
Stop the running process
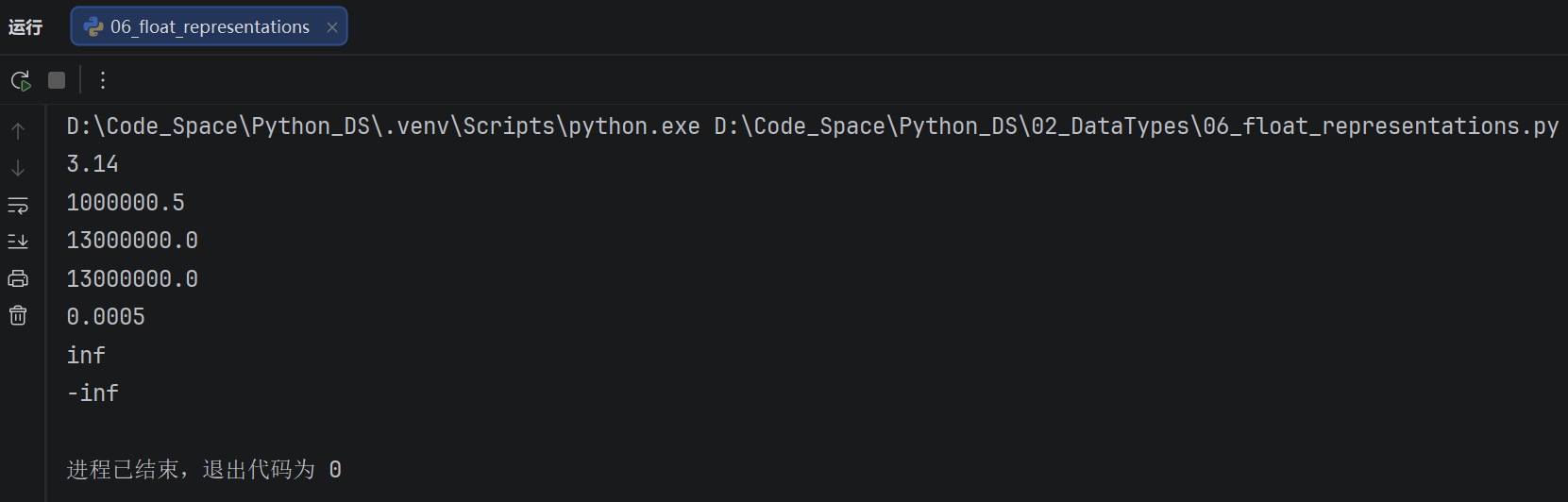coord(57,80)
